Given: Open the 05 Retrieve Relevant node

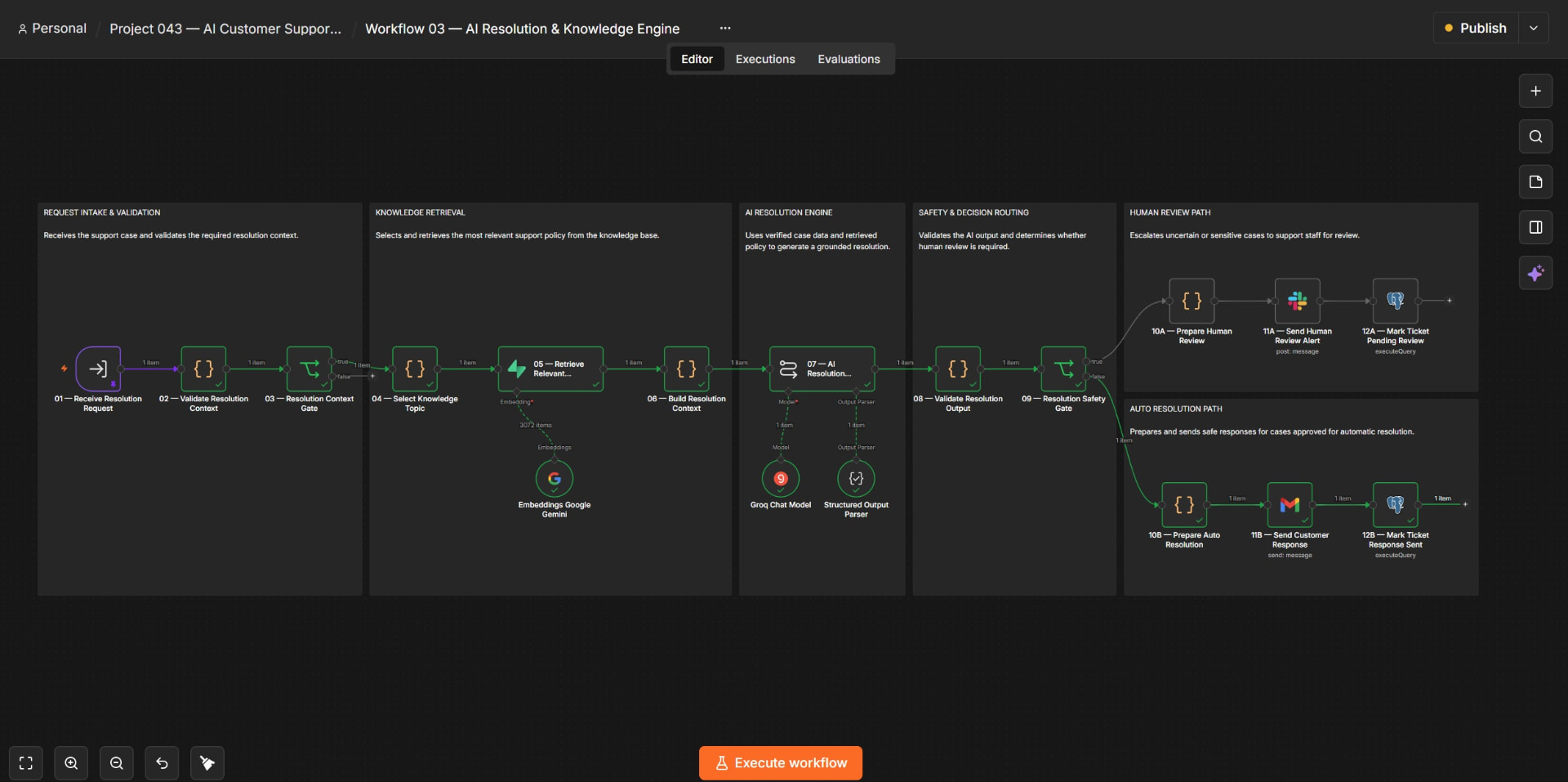Looking at the screenshot, I should pos(550,369).
